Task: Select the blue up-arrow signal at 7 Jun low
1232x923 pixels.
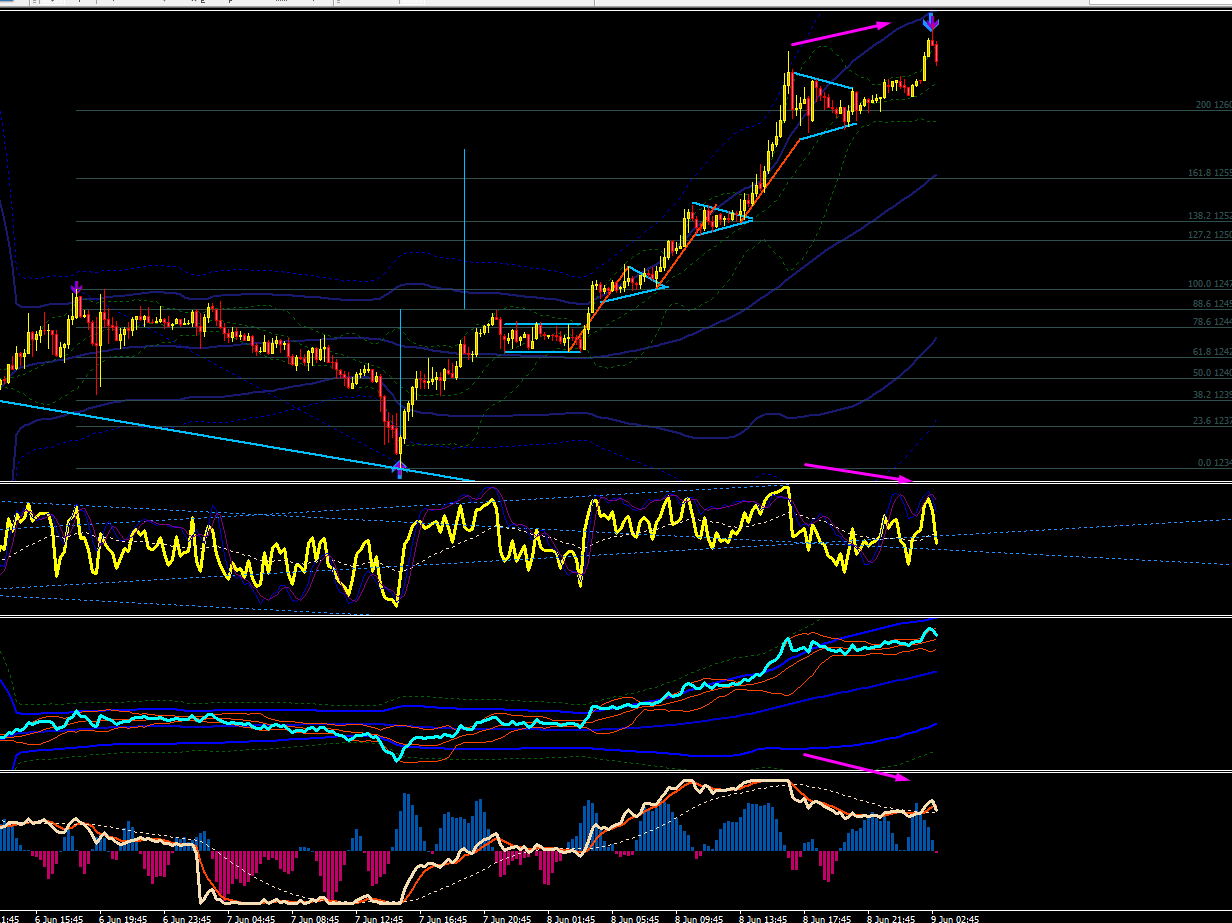Action: (x=399, y=468)
